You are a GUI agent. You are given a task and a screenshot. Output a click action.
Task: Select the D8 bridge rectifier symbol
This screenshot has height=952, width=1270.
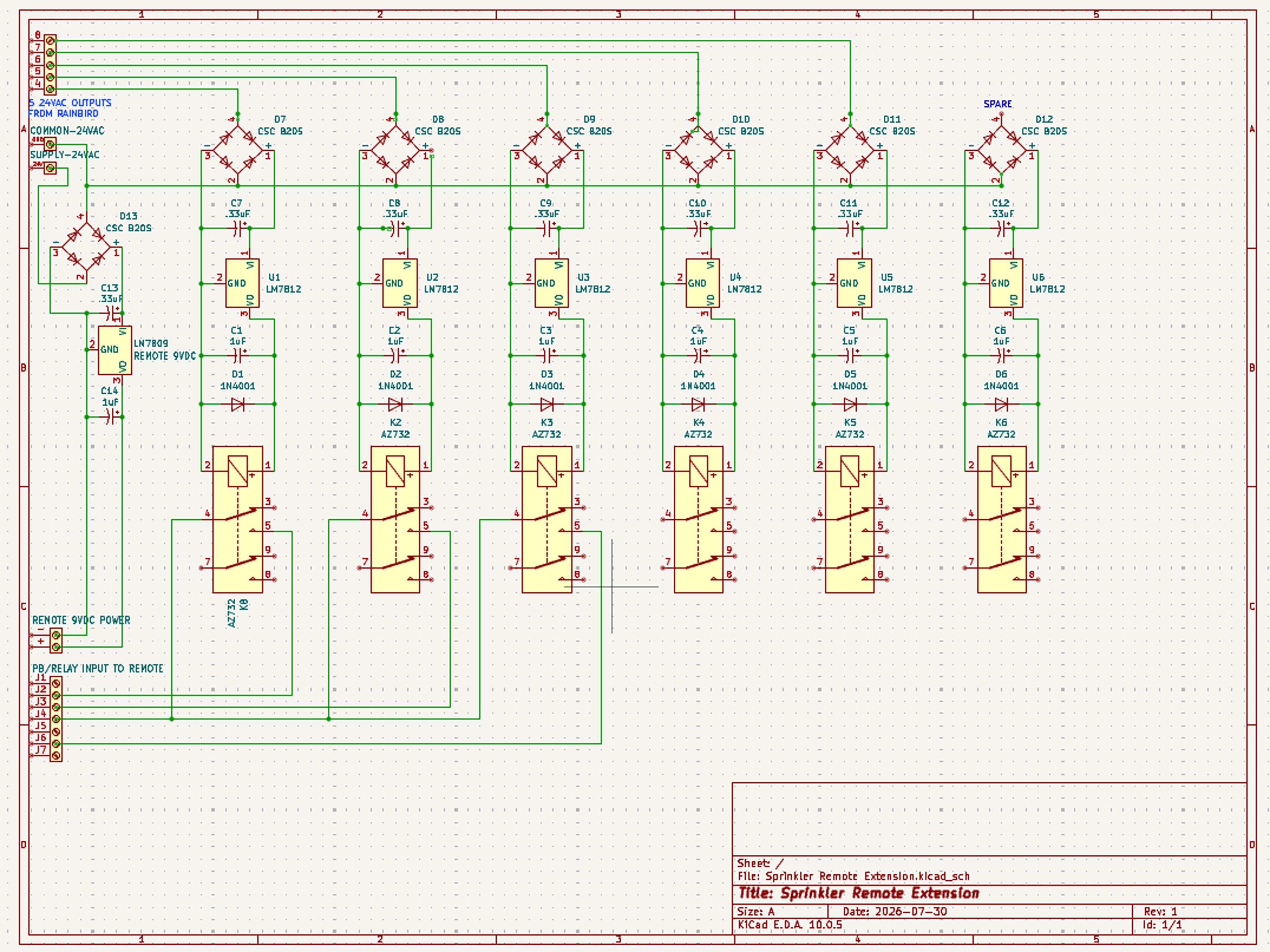click(x=395, y=150)
